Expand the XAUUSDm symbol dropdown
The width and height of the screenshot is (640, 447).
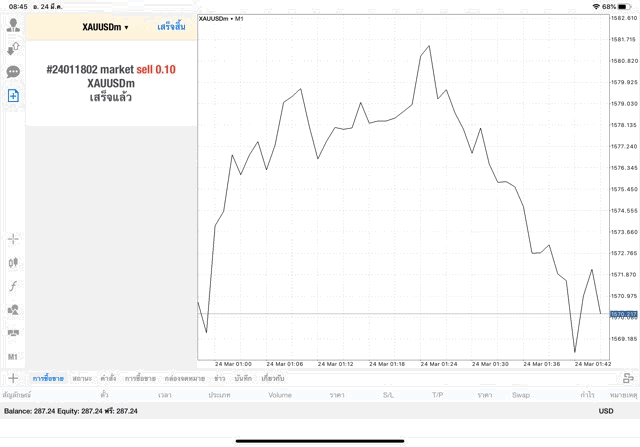point(105,26)
